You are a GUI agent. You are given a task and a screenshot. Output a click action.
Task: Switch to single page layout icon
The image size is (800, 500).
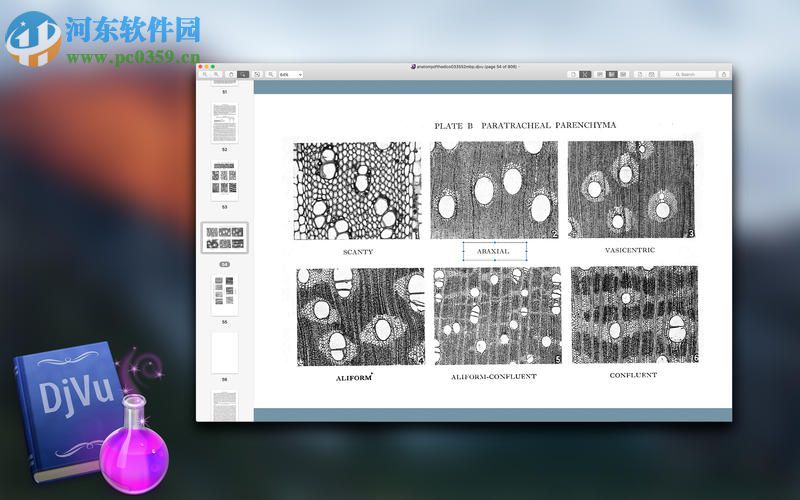[x=573, y=74]
